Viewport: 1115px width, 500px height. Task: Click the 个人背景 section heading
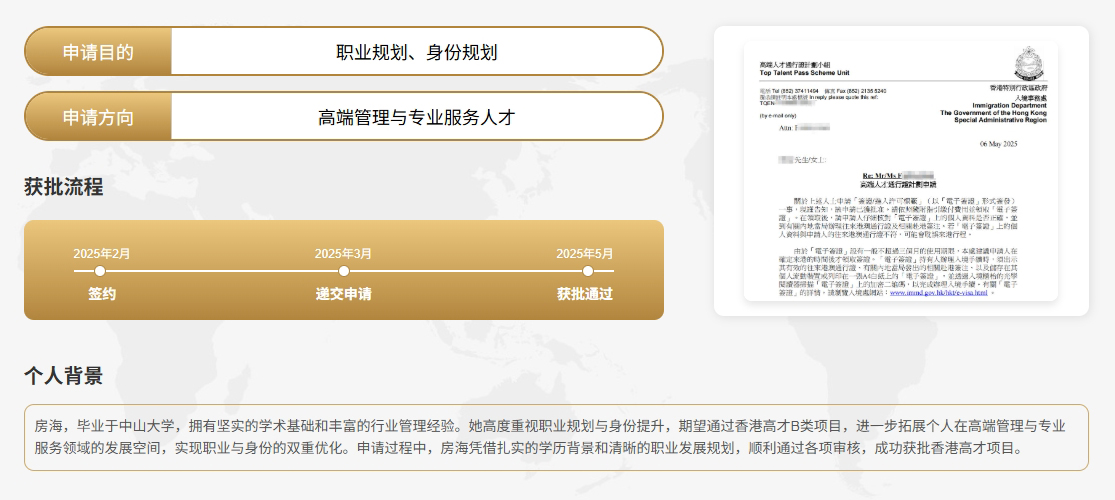click(63, 376)
